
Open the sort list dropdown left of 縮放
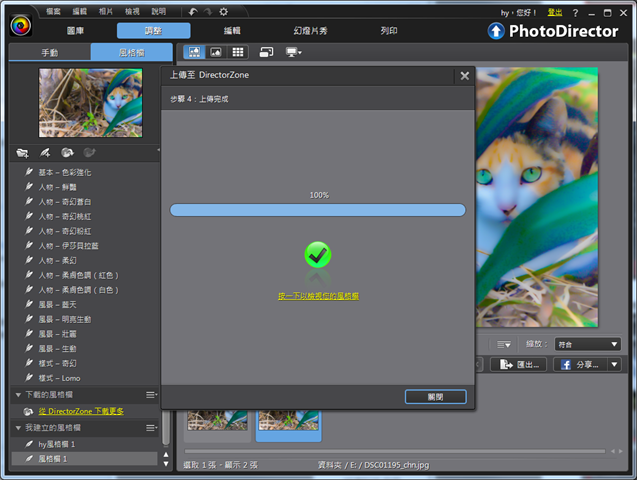(504, 344)
